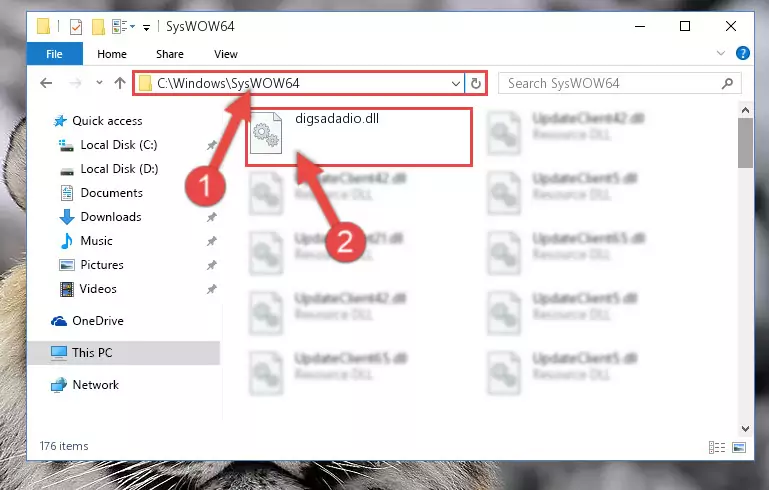Image resolution: width=769 pixels, height=490 pixels.
Task: Click the search magnifier icon
Action: click(727, 83)
